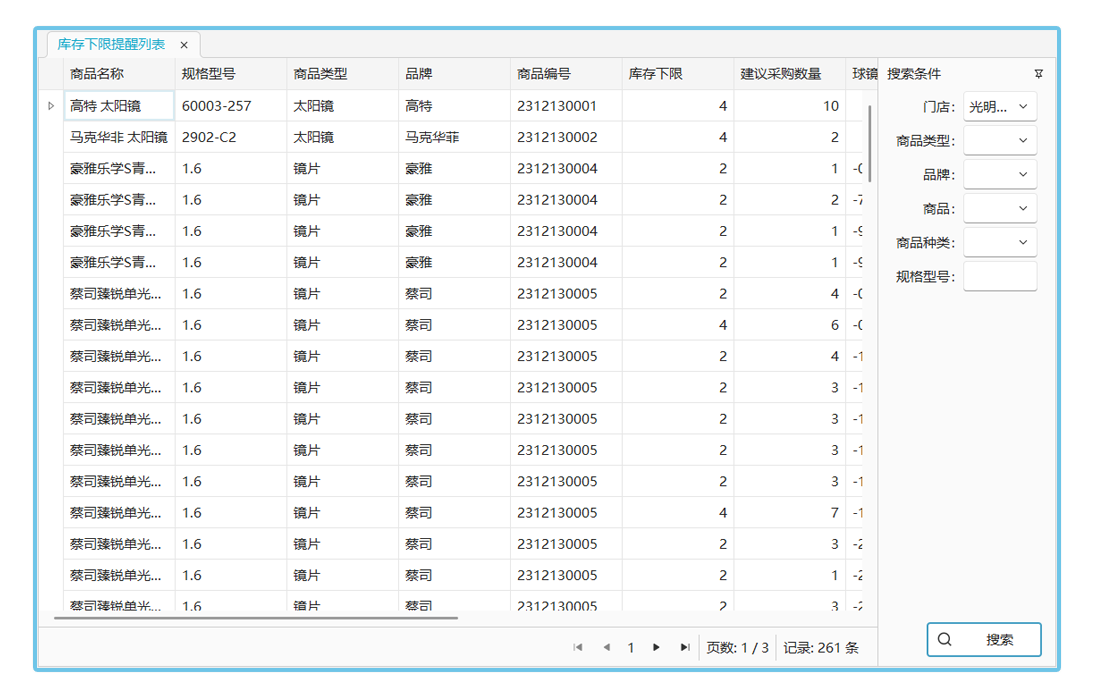Go to the first page
Viewport: 1093px width, 690px height.
pos(578,647)
